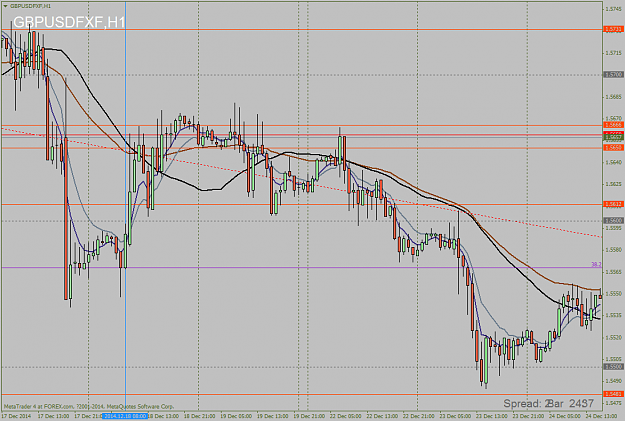The image size is (625, 421).
Task: Click the 1.5490 price scale value
Action: (x=613, y=381)
